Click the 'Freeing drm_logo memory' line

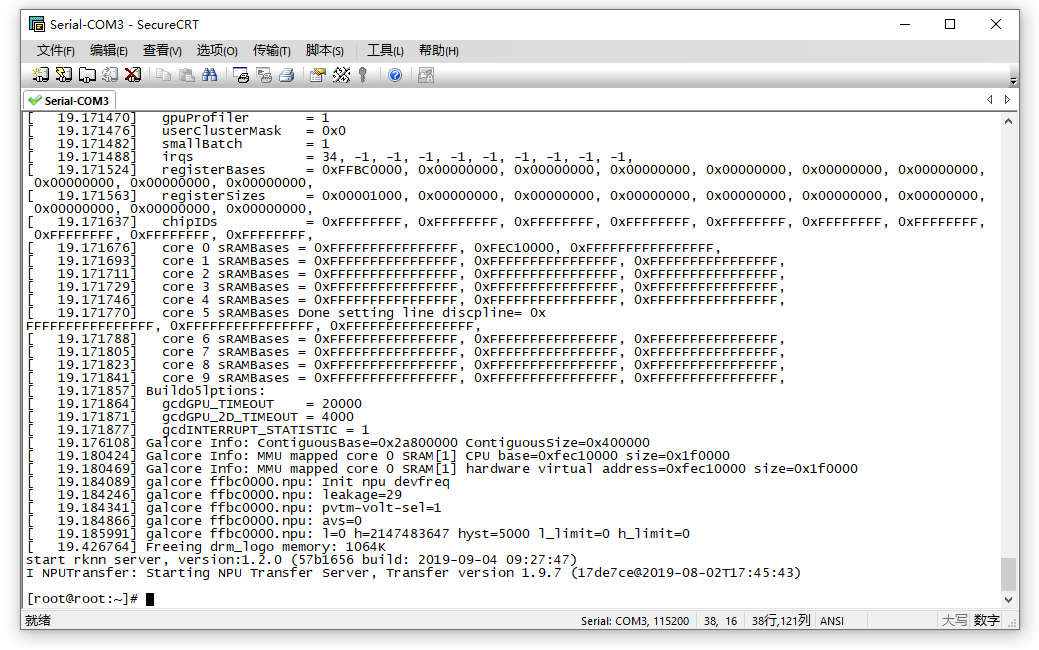207,547
